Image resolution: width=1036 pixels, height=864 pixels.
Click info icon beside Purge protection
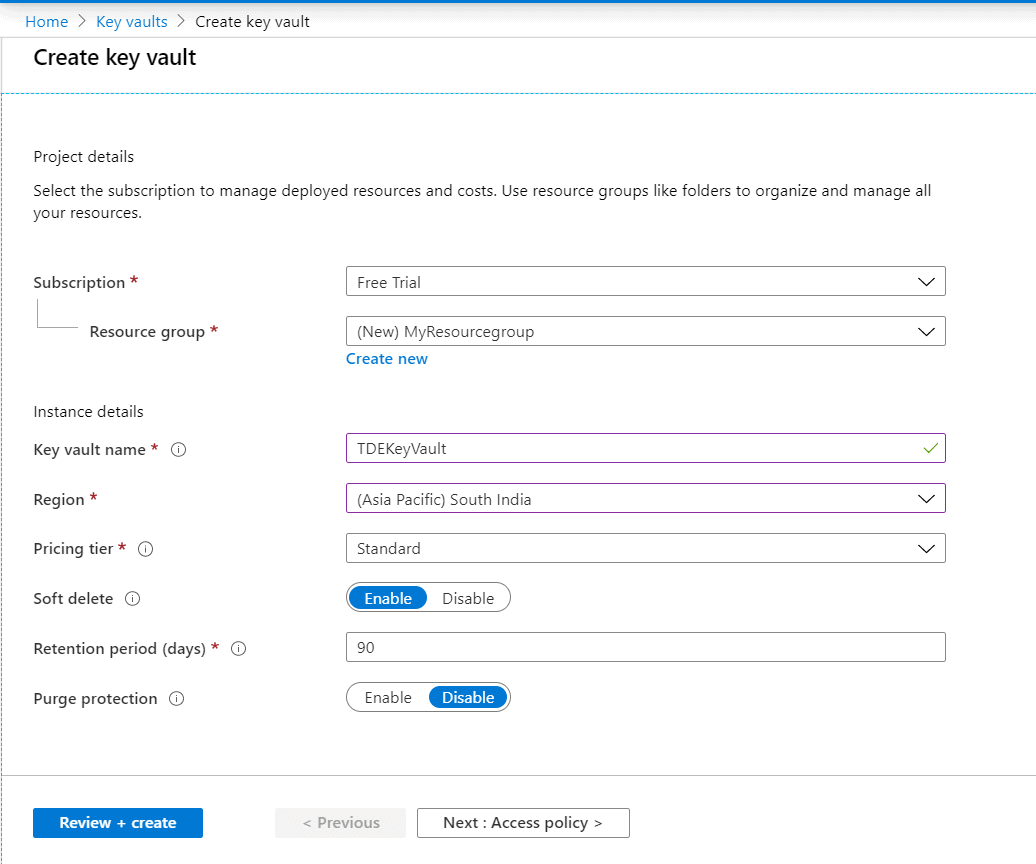[177, 699]
